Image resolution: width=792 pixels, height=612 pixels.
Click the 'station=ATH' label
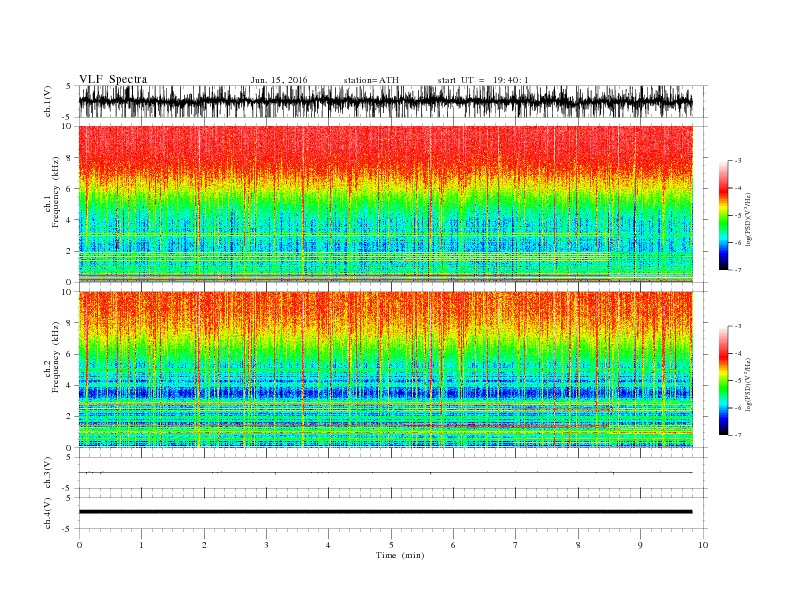[371, 80]
